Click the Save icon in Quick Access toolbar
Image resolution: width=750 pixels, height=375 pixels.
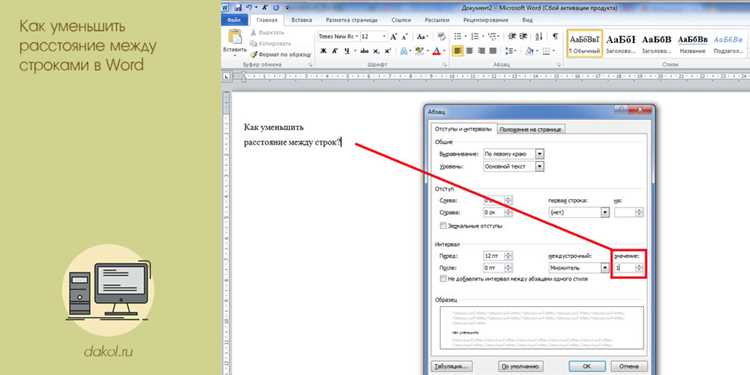point(239,8)
